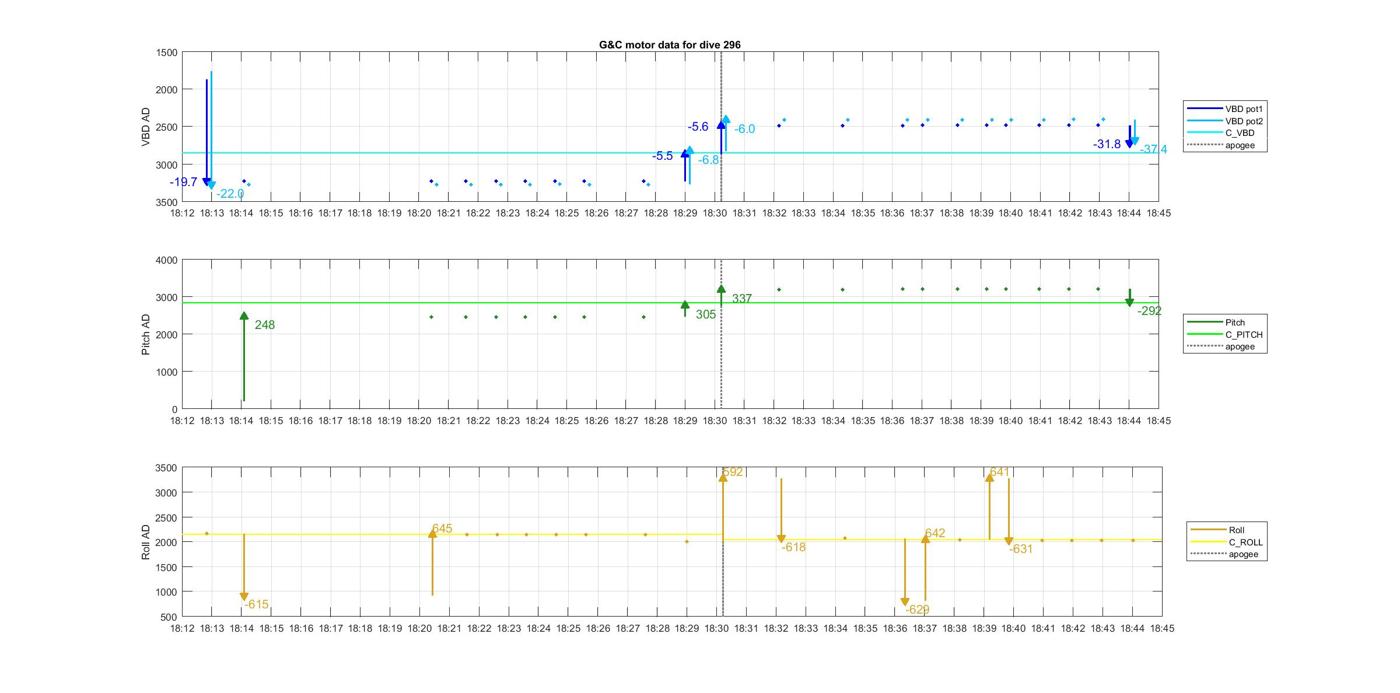The image size is (1400, 693).
Task: Click the '-6.0' VBD data label
Action: point(745,129)
